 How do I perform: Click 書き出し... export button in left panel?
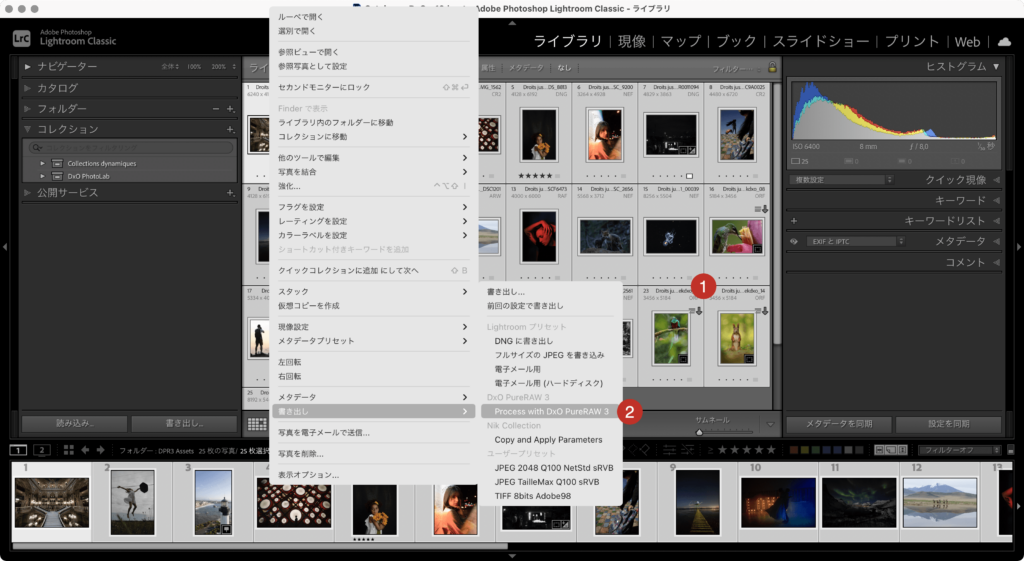184,423
